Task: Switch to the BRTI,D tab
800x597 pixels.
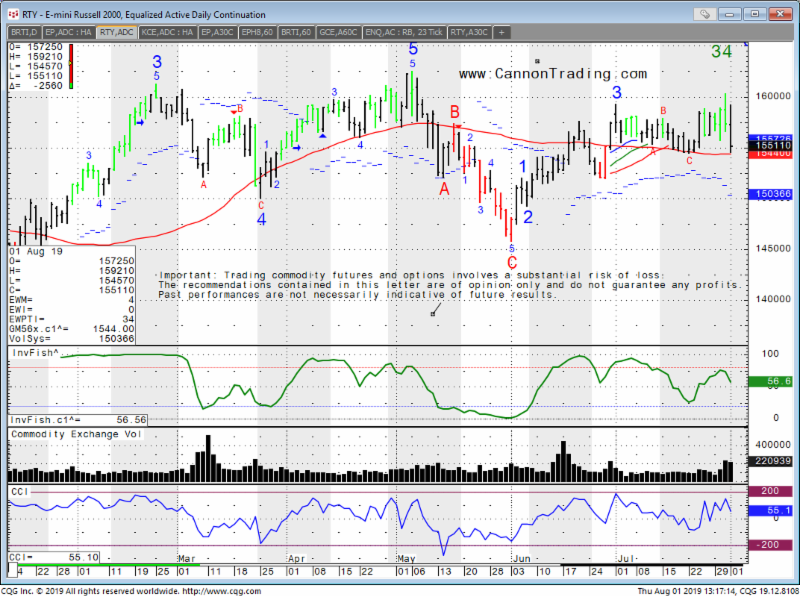Action: (22, 32)
